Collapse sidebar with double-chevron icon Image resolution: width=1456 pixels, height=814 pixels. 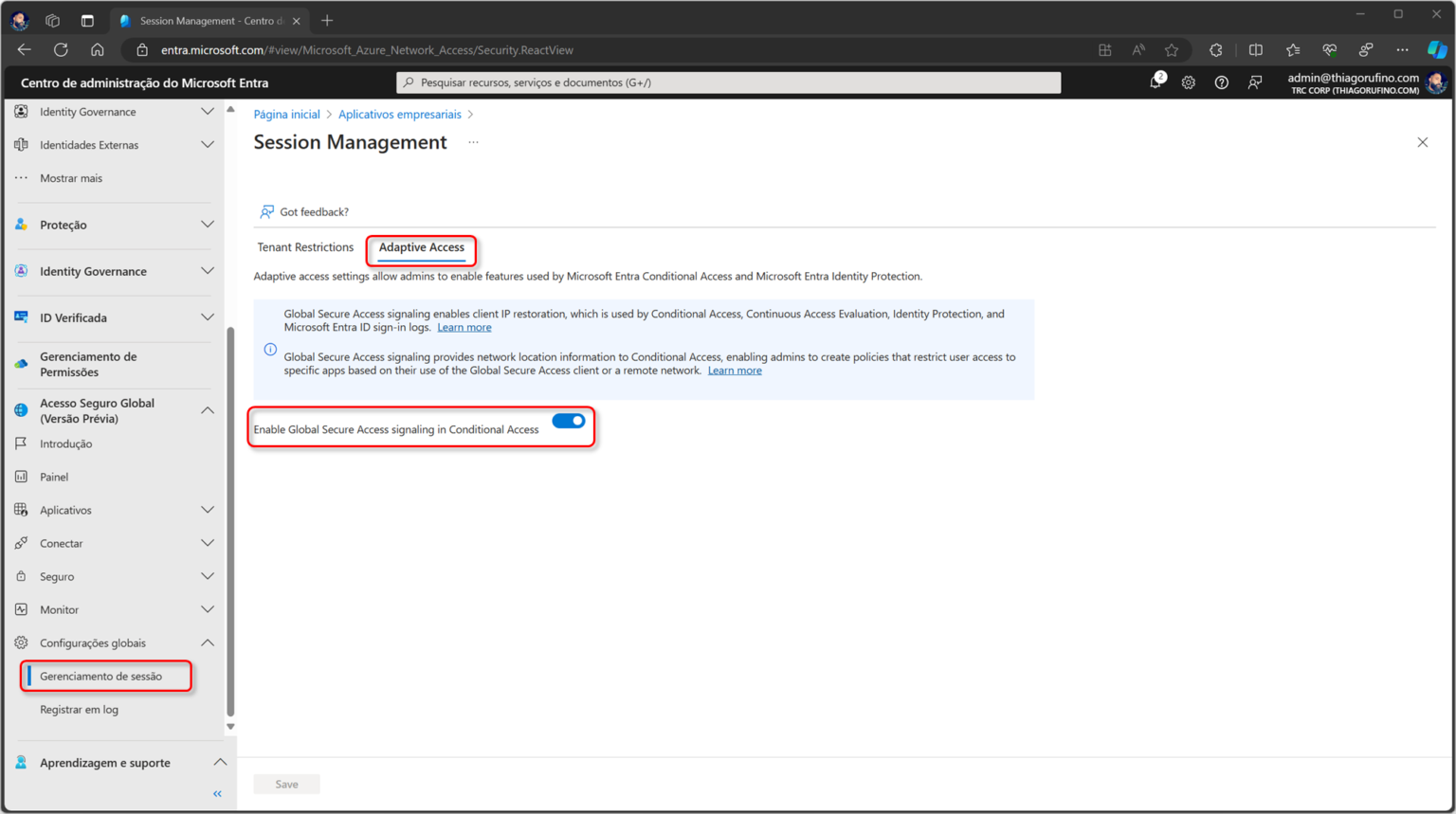(217, 793)
